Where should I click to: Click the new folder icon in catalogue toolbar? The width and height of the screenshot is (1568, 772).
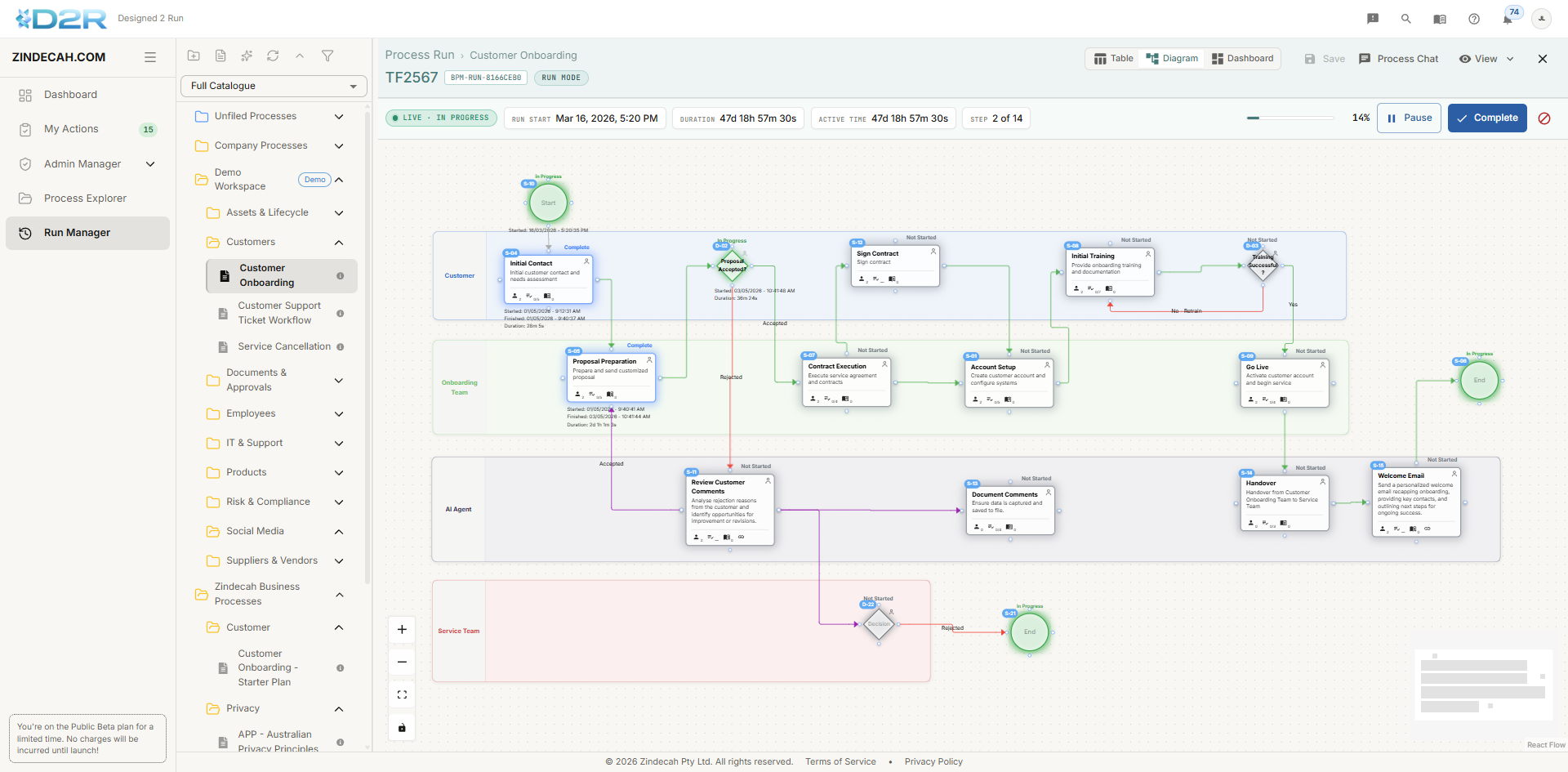pyautogui.click(x=194, y=56)
